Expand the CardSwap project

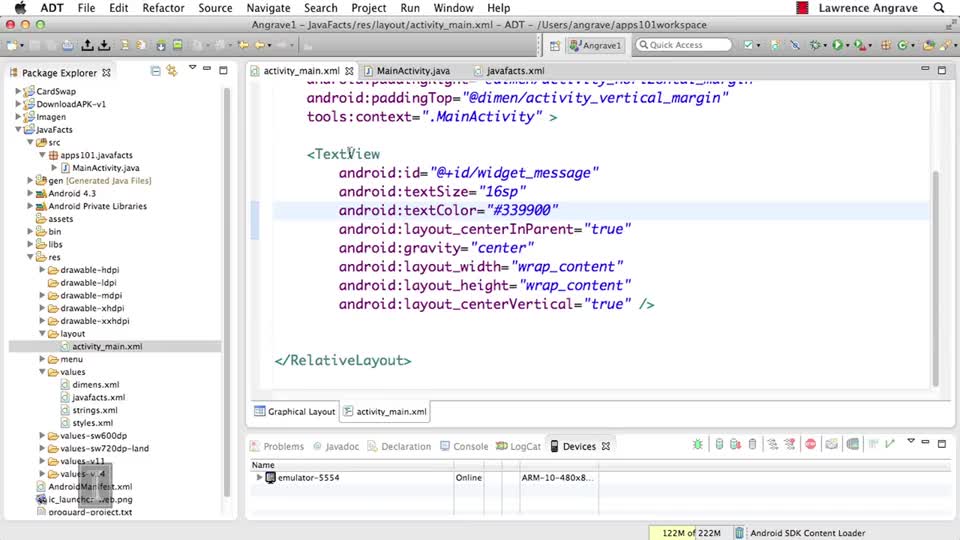[18, 91]
